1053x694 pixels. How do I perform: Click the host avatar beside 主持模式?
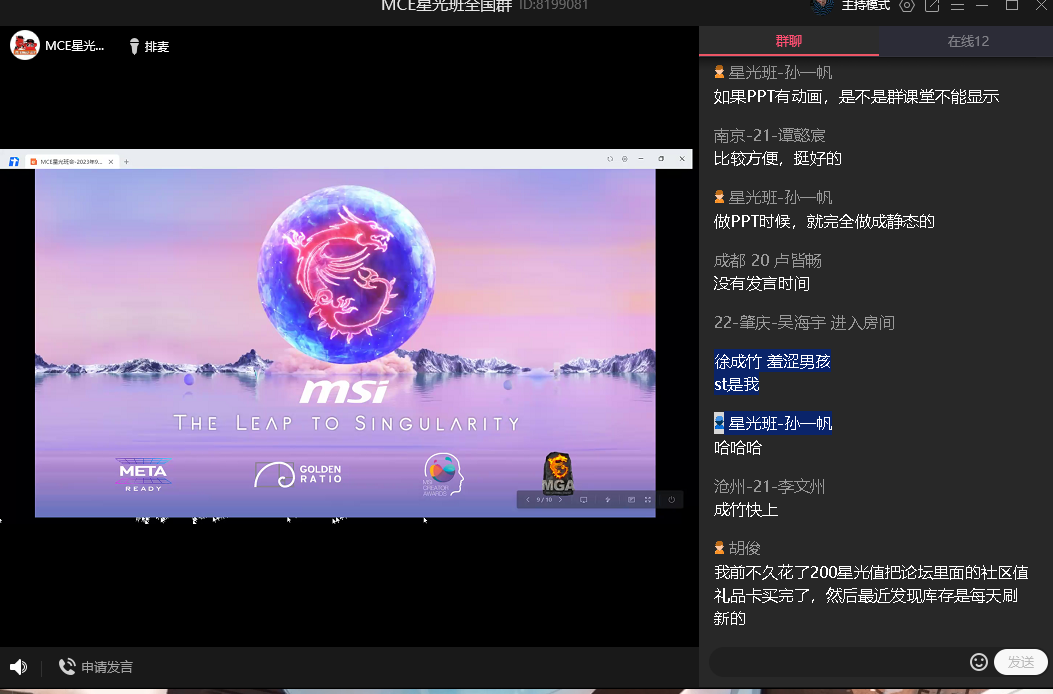coord(822,6)
